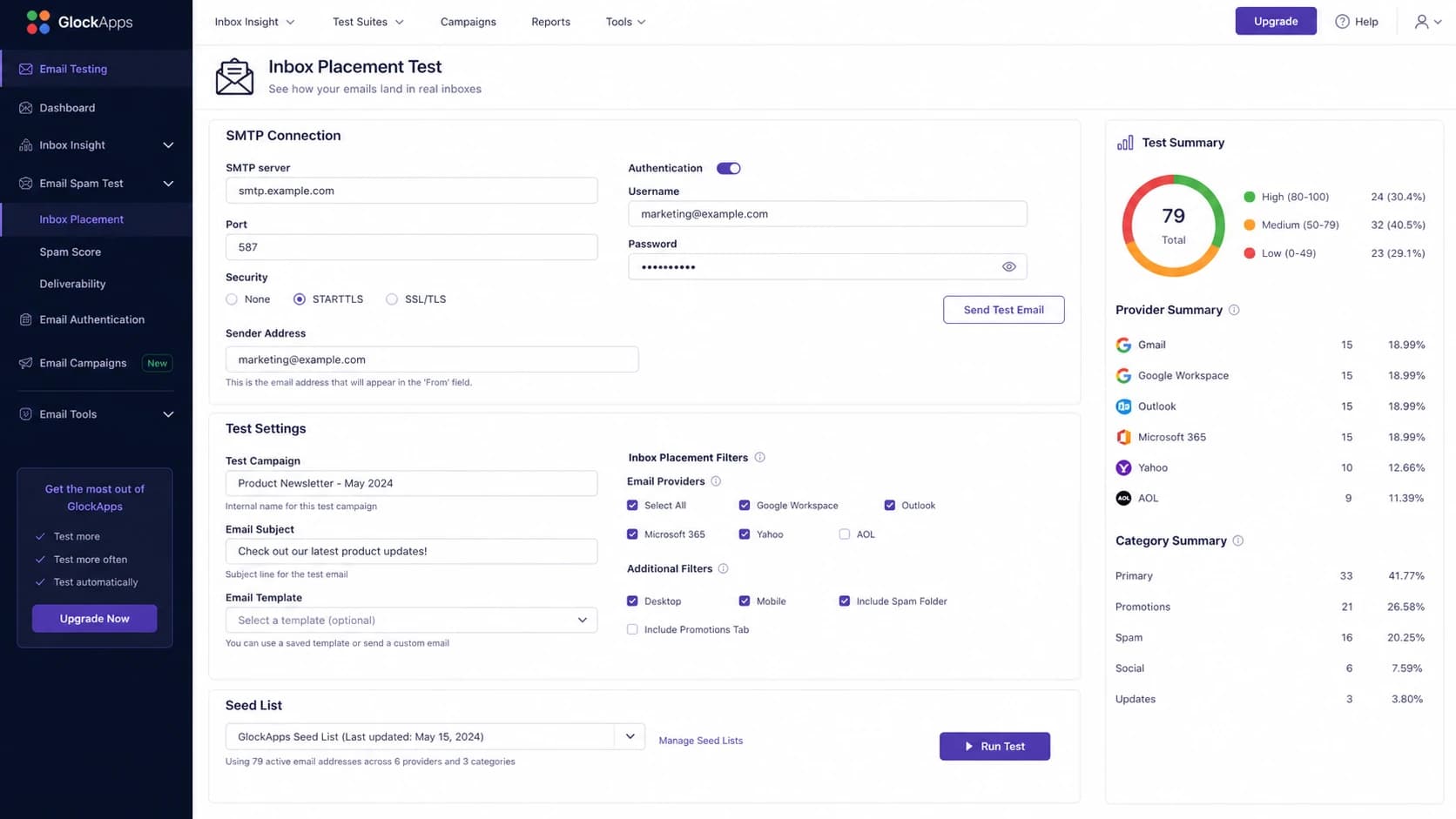
Task: Go to Spam Score in sidebar
Action: tap(71, 252)
